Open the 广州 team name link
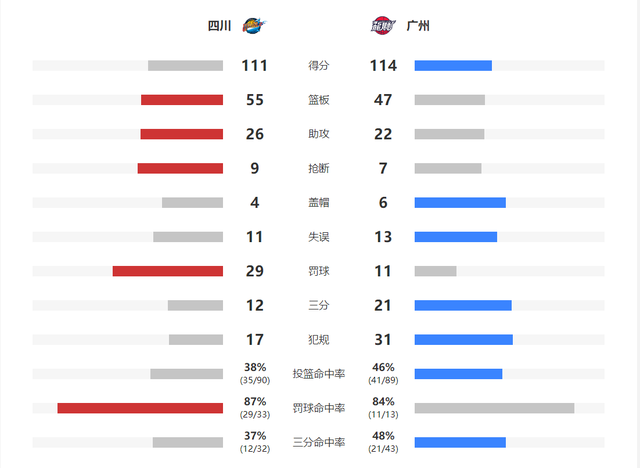The image size is (640, 468). [418, 26]
